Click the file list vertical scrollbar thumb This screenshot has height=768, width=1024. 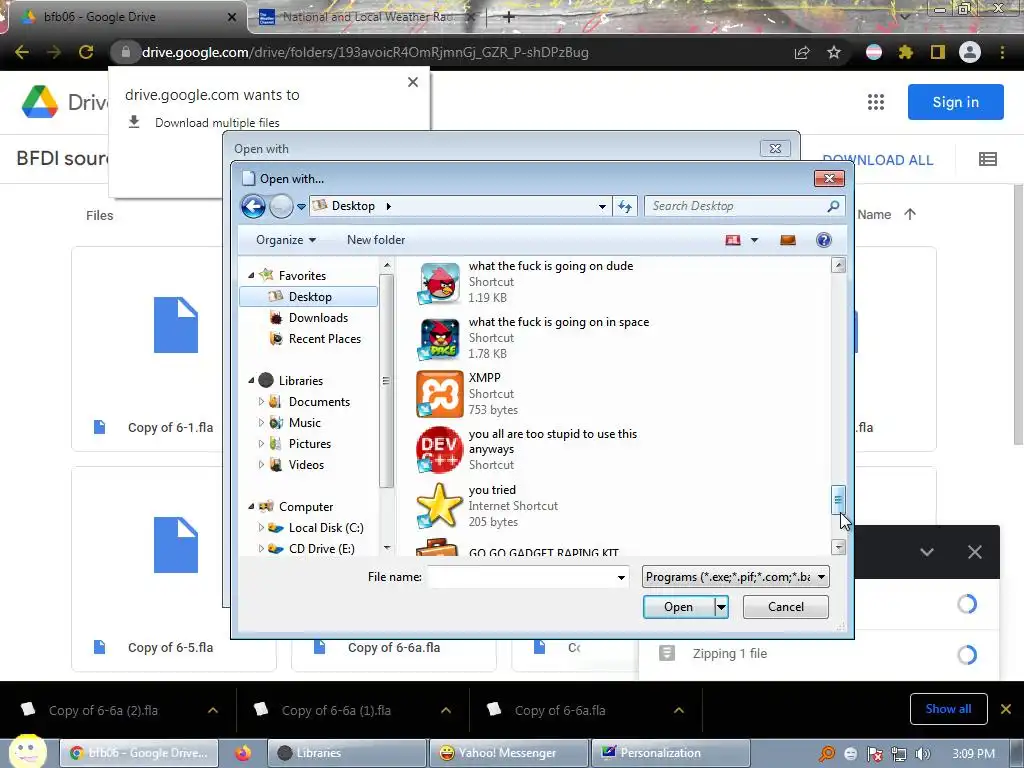[839, 500]
